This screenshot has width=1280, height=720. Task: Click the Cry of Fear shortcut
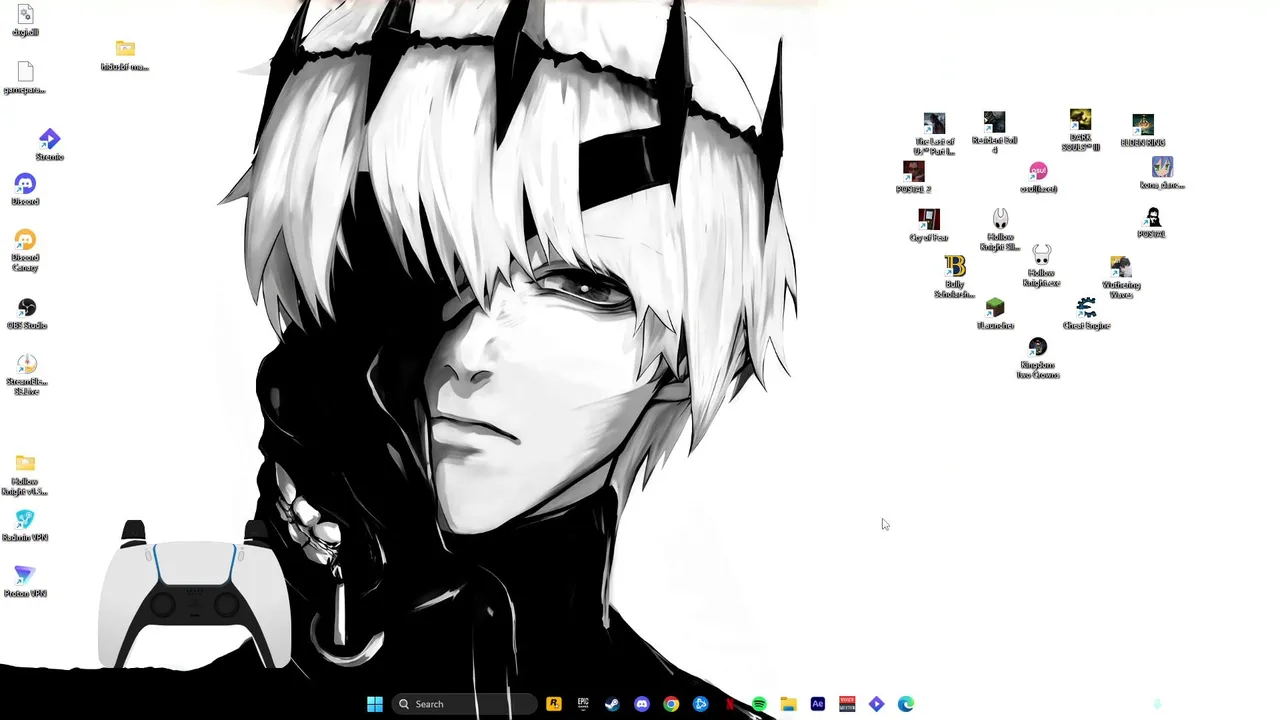(929, 225)
